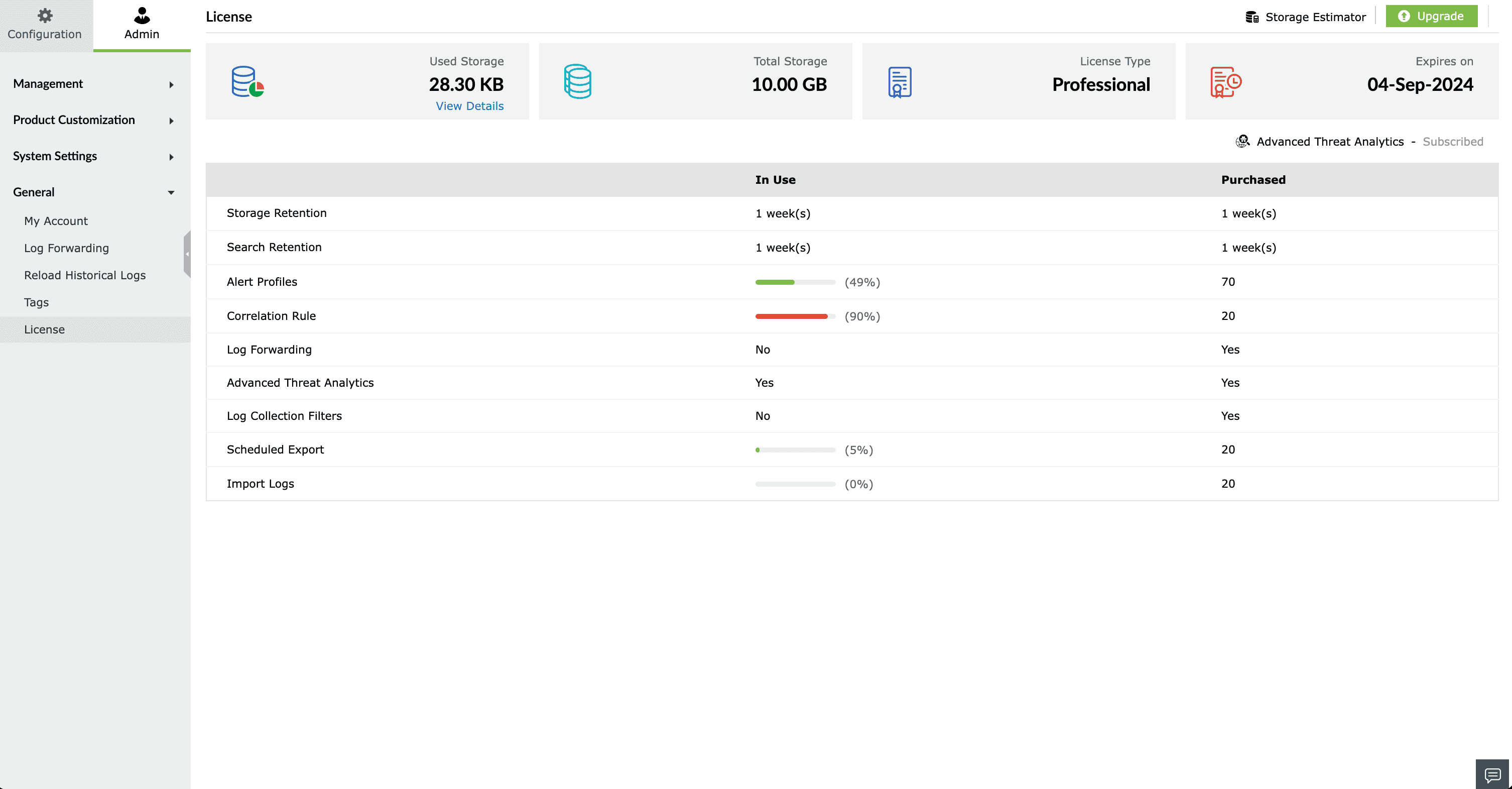
Task: Click the Expires on certificate clock icon
Action: pyautogui.click(x=1225, y=82)
